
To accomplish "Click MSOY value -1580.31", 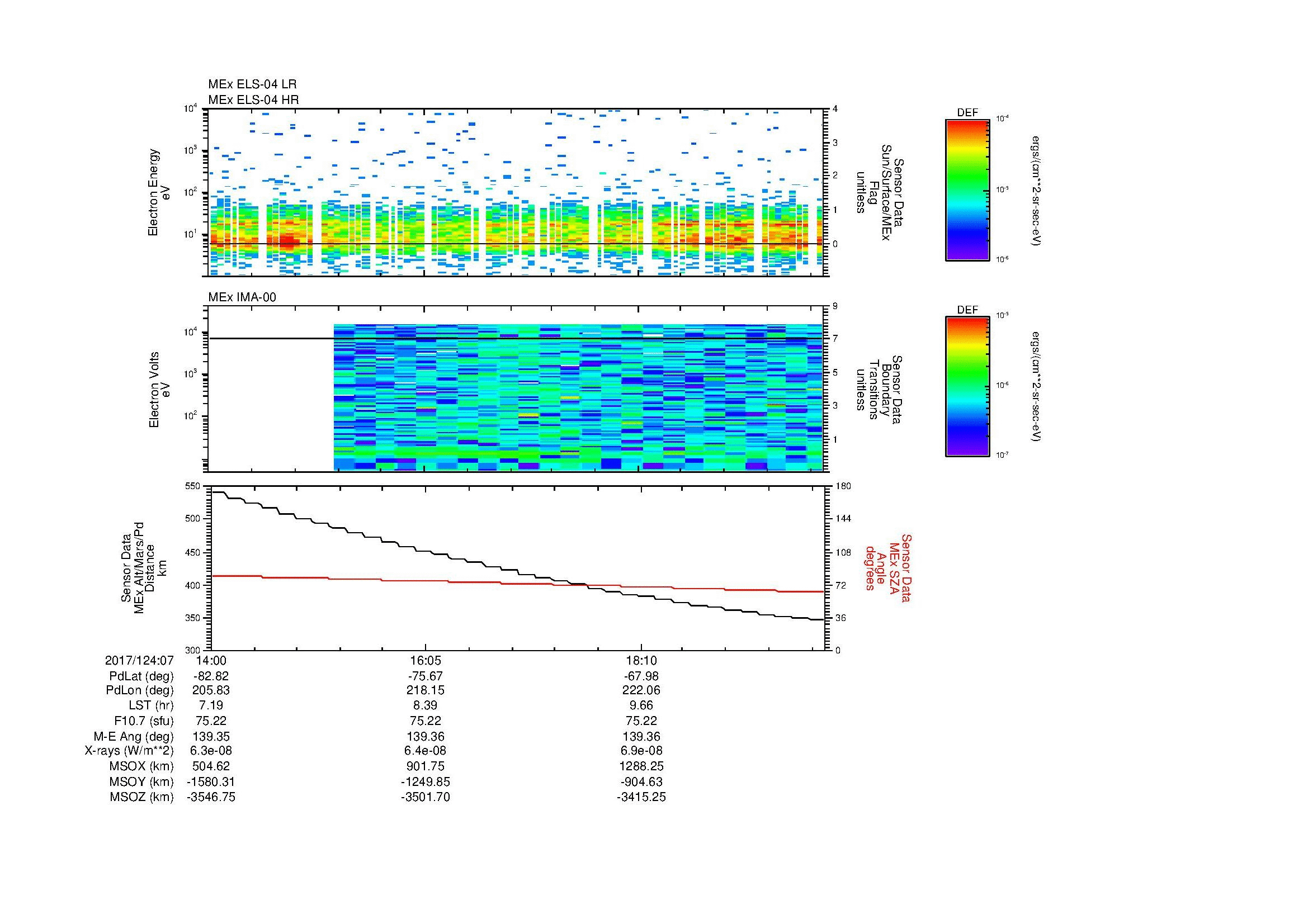I will [x=211, y=781].
